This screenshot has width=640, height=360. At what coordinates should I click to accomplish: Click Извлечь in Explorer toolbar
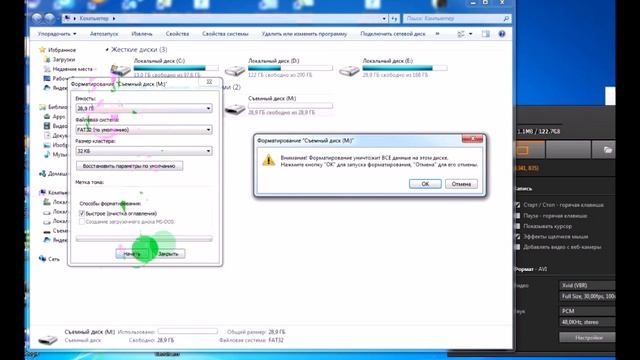[142, 34]
